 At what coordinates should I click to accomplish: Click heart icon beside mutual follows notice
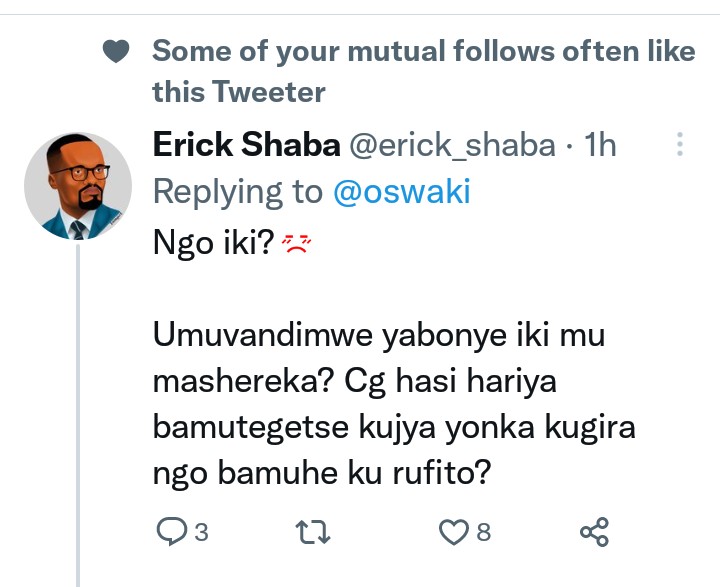point(117,53)
